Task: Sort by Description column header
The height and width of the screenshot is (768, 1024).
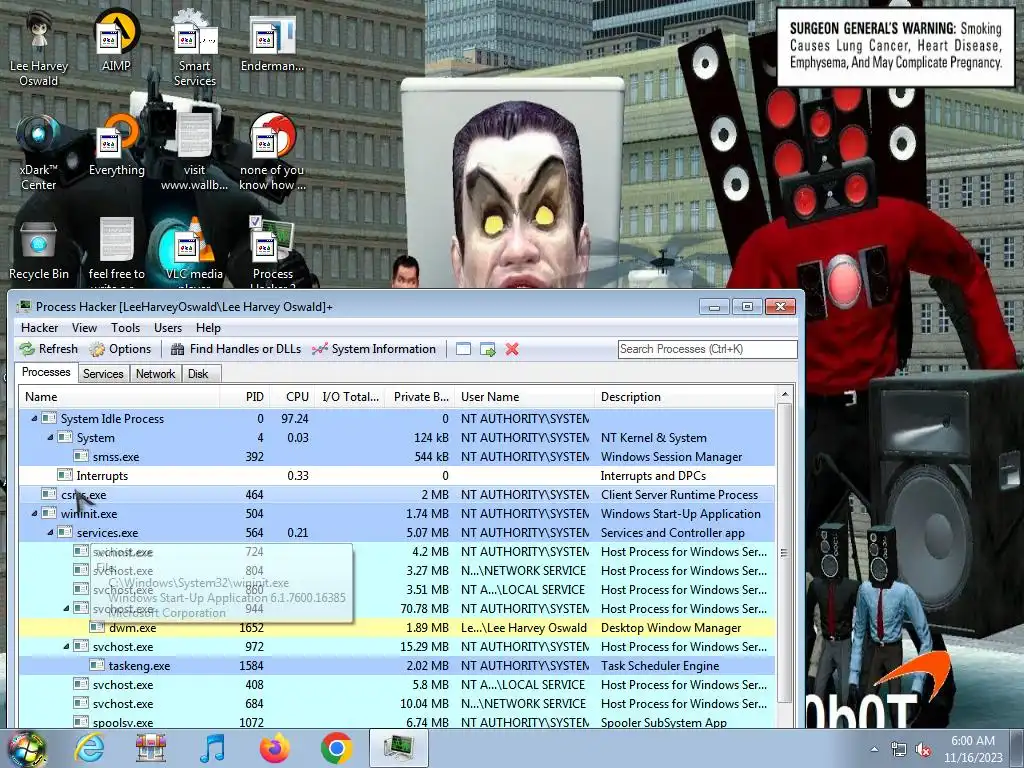Action: pyautogui.click(x=686, y=396)
